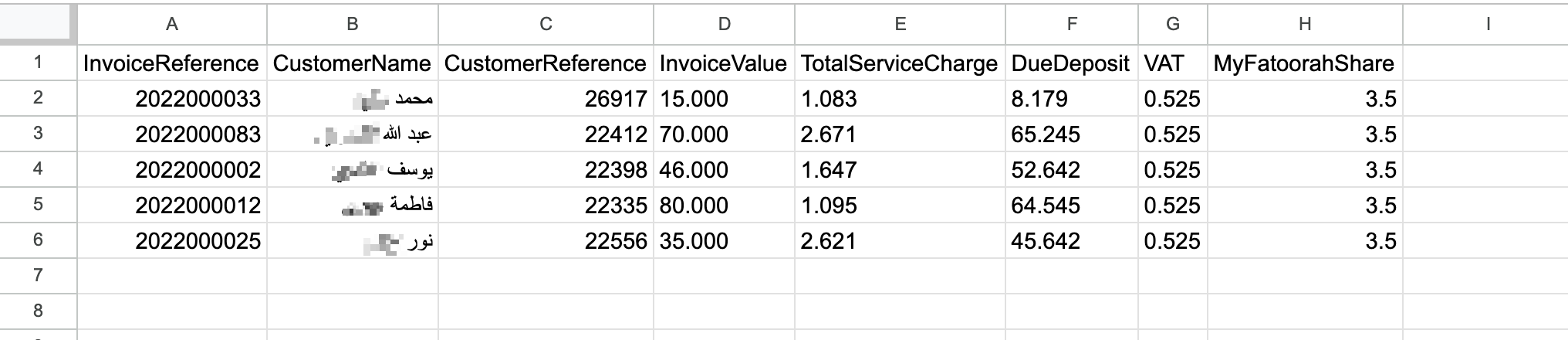Select row 3 header

39,134
